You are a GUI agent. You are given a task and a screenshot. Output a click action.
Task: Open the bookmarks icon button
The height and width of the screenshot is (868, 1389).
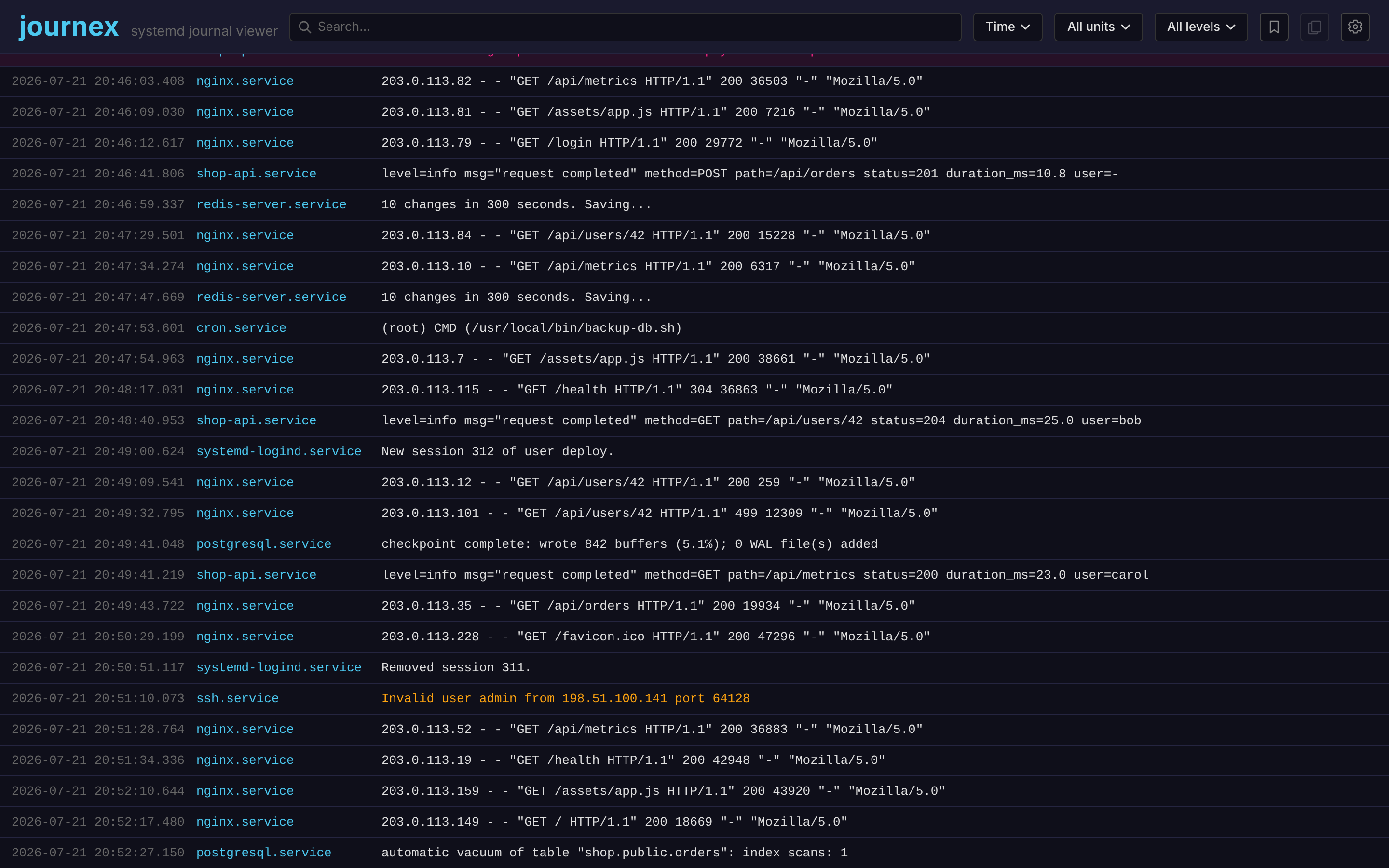pos(1274,27)
